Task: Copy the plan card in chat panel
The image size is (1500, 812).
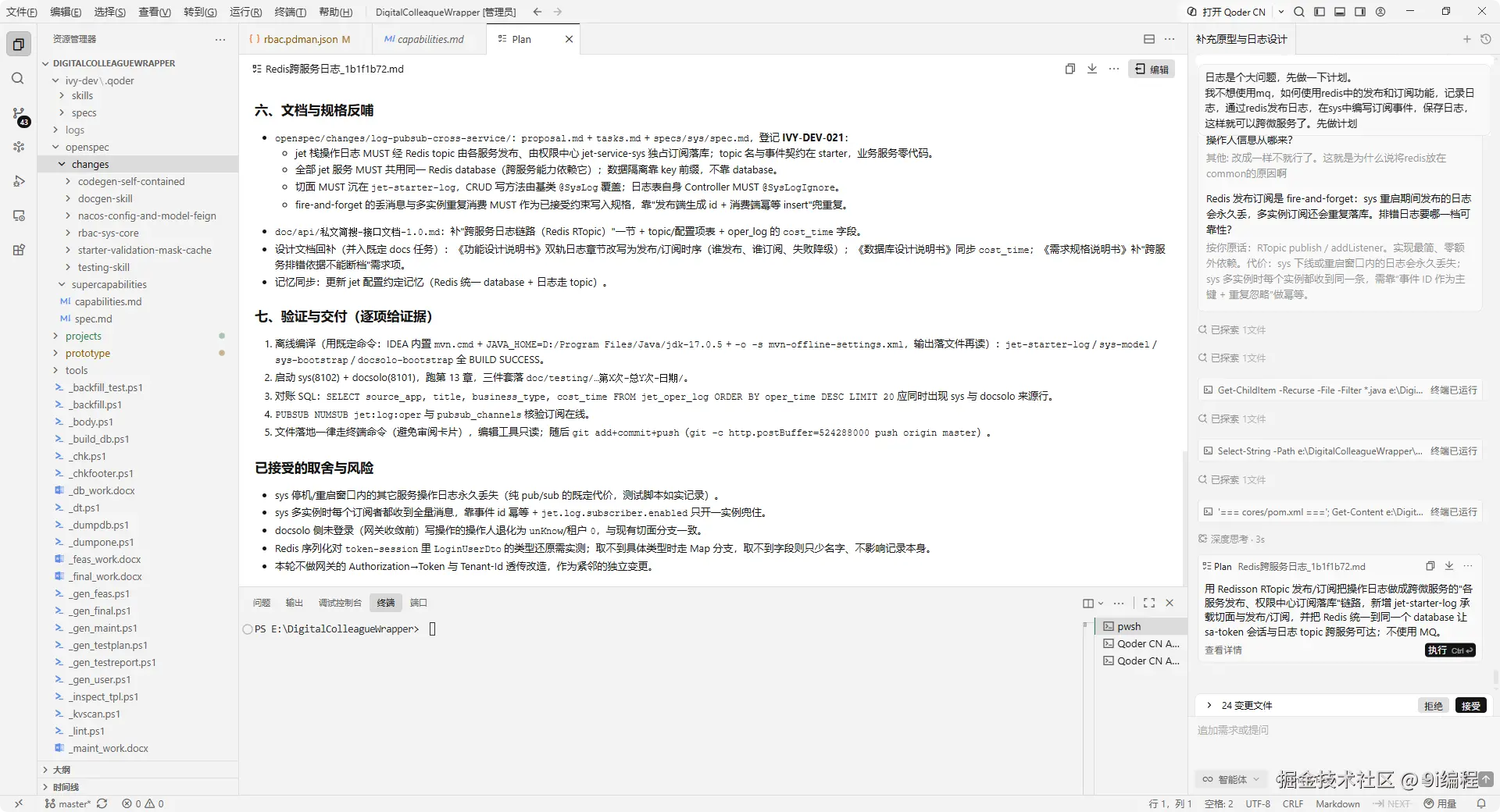Action: 1430,566
